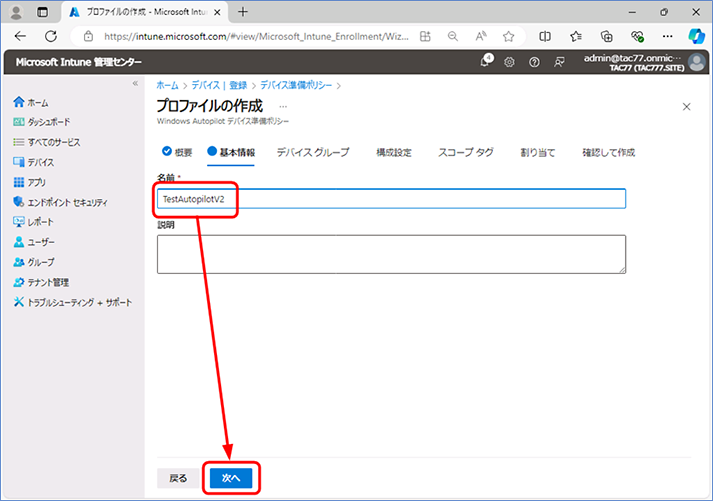Open the favorites list icon

[576, 36]
